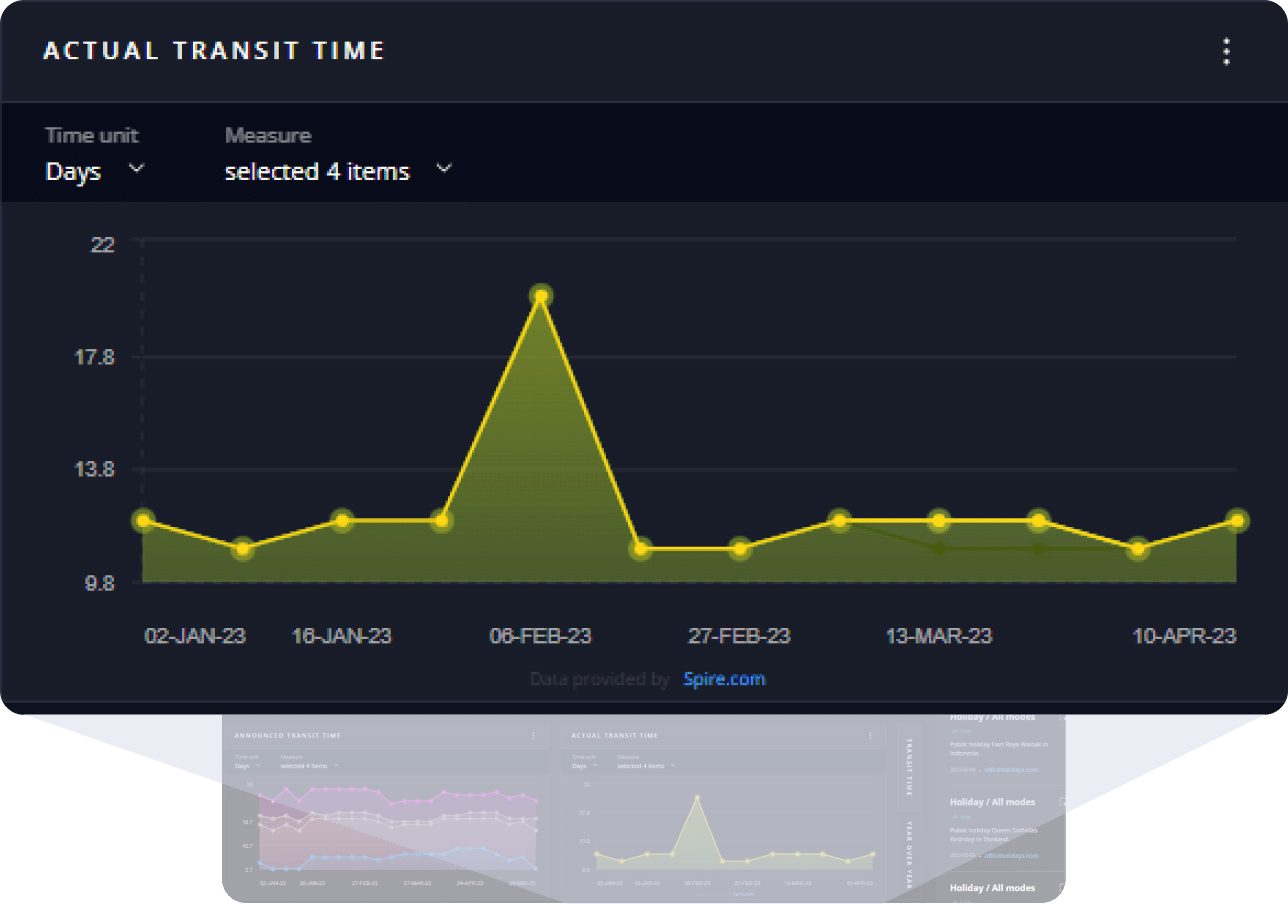Expand the large Time unit Days dropdown
The height and width of the screenshot is (904, 1288).
click(x=95, y=171)
